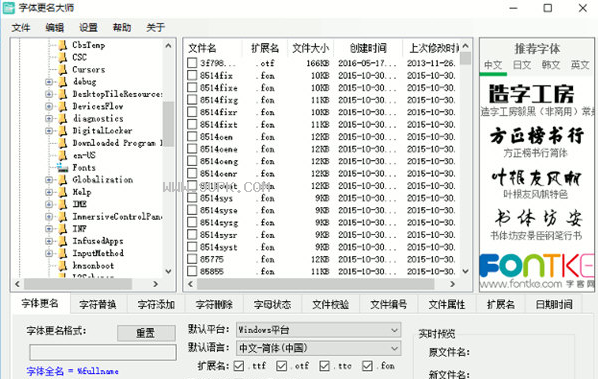
Task: Expand the Help tree node
Action: click(49, 192)
